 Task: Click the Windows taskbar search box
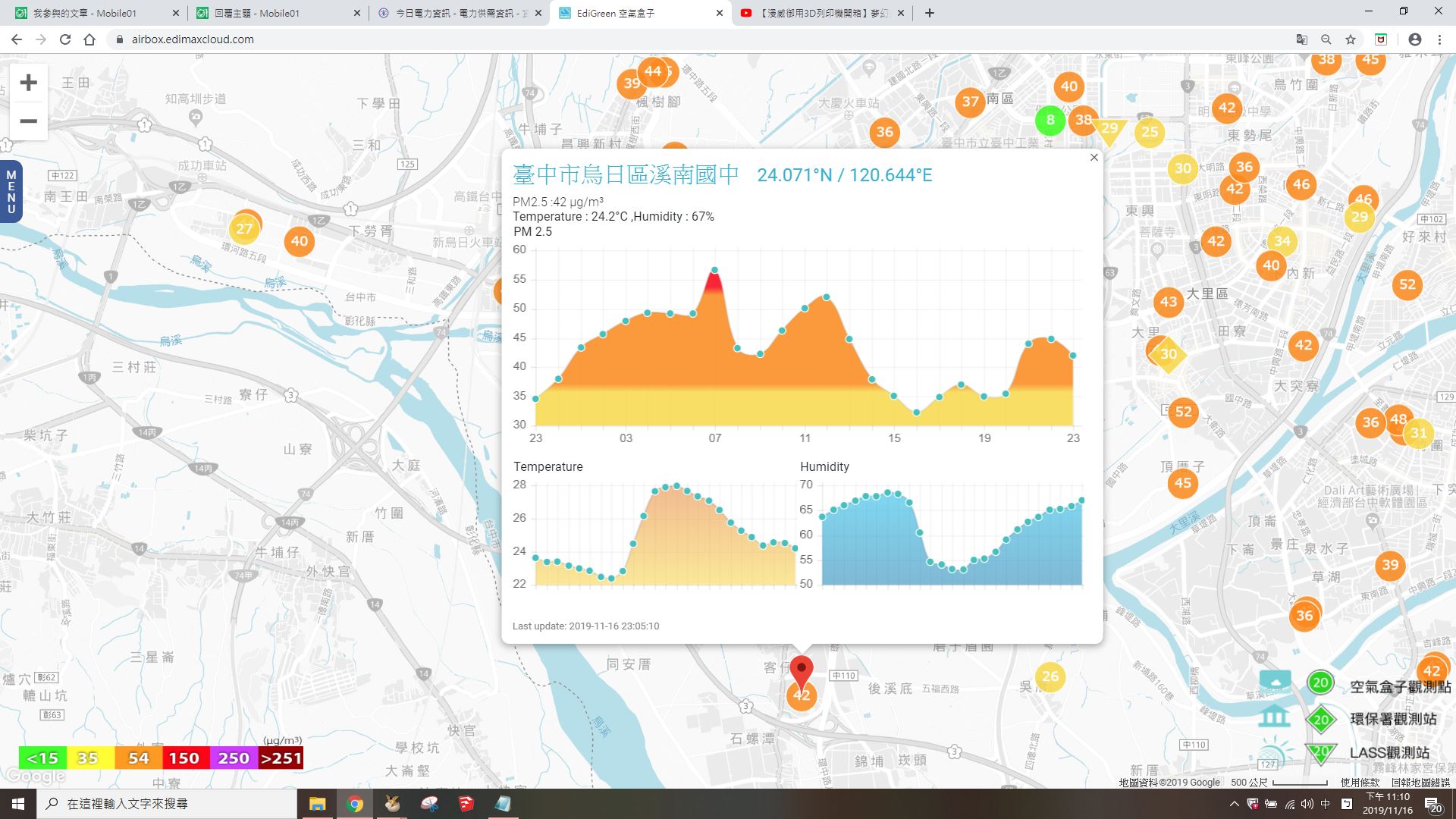(166, 804)
